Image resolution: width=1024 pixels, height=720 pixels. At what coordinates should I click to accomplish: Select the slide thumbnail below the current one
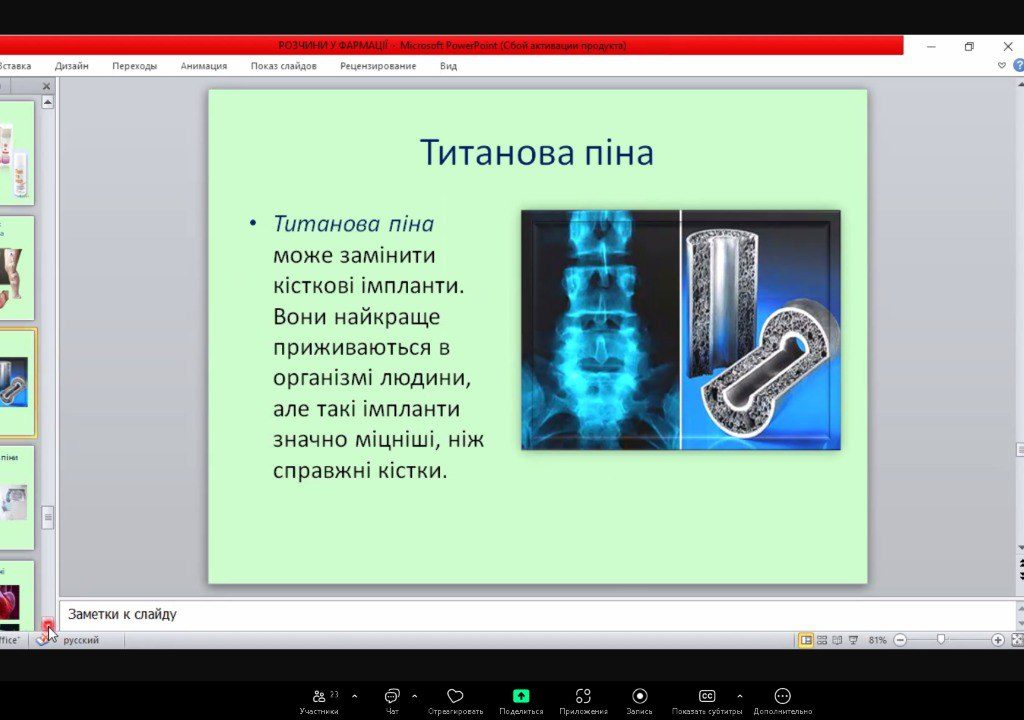(17, 498)
